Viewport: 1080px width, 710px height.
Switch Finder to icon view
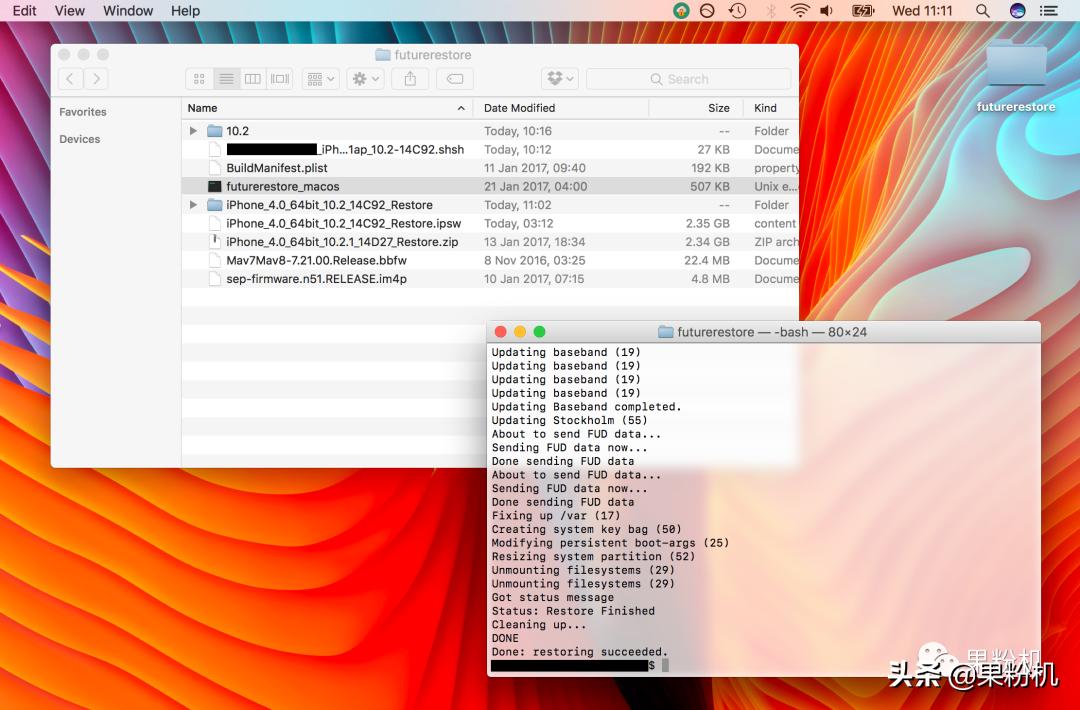[x=199, y=79]
